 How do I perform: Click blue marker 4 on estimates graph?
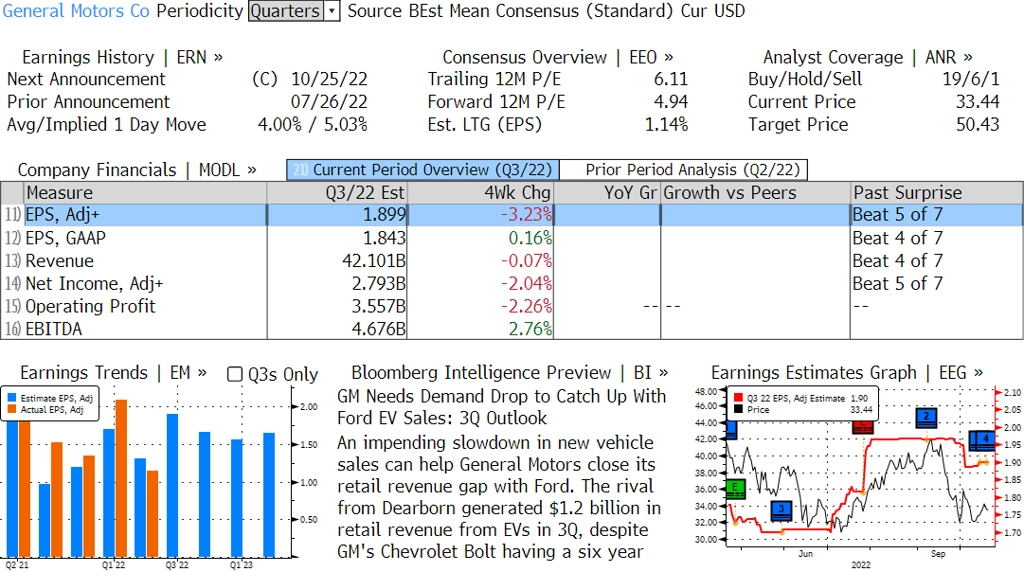click(985, 441)
